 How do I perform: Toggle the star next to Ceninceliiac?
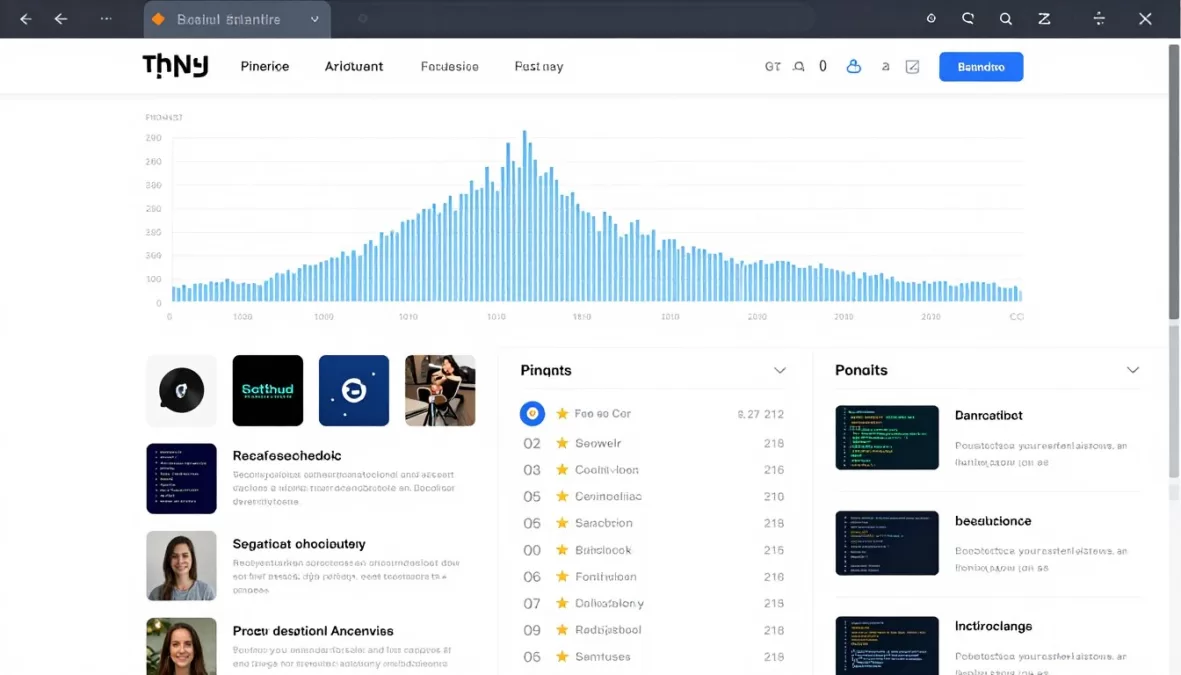pos(562,496)
